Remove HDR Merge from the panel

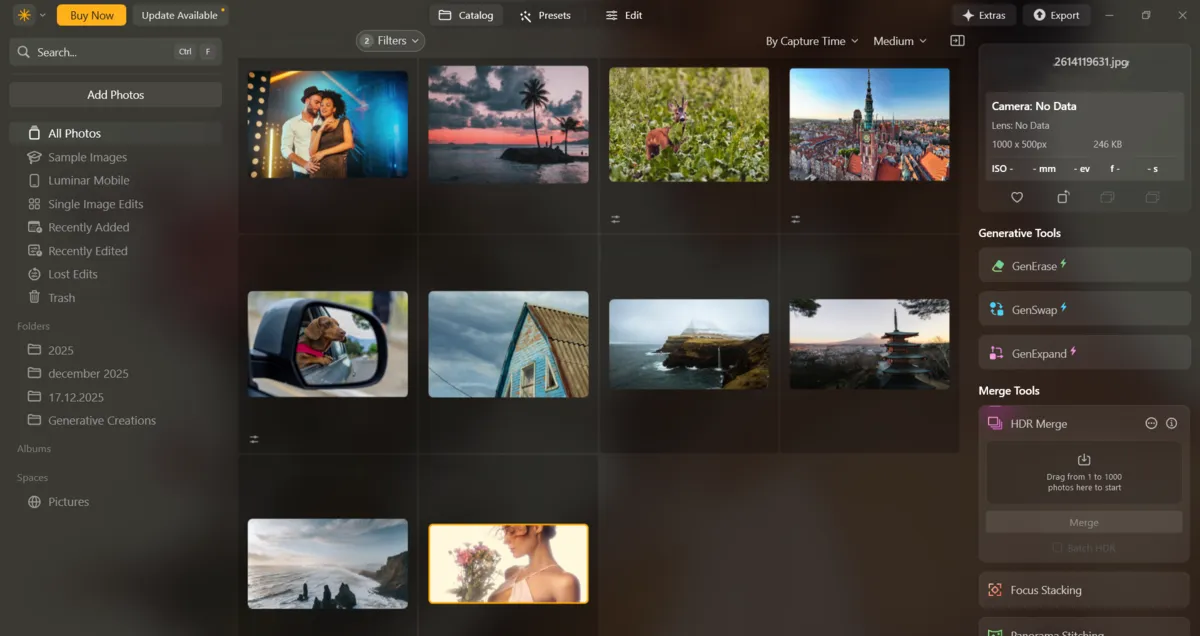click(x=1151, y=423)
